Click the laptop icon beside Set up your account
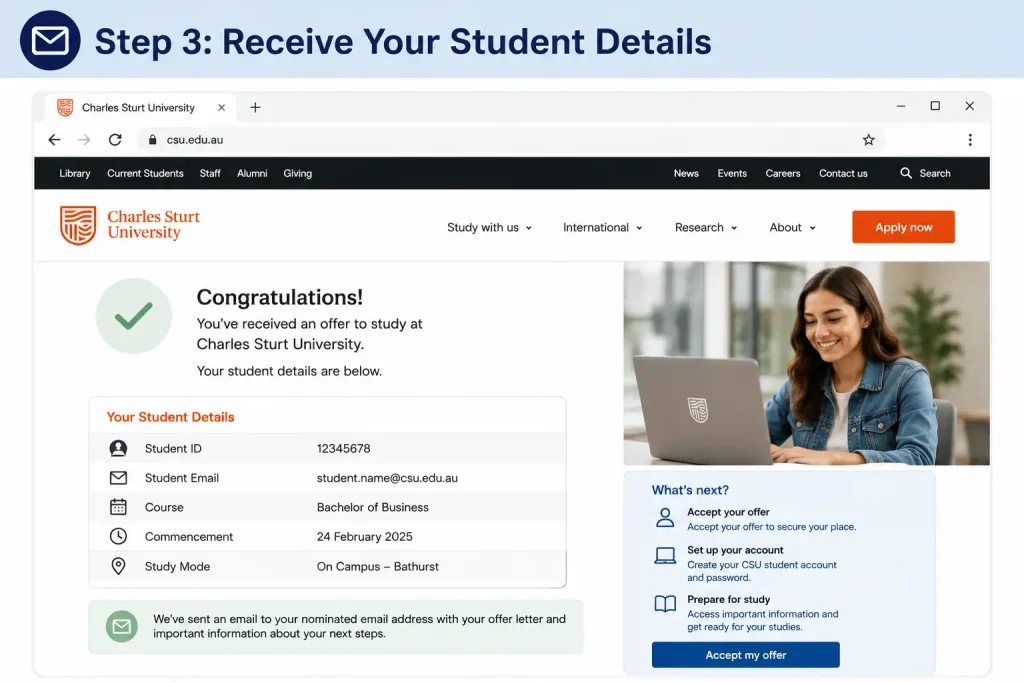 coord(665,556)
